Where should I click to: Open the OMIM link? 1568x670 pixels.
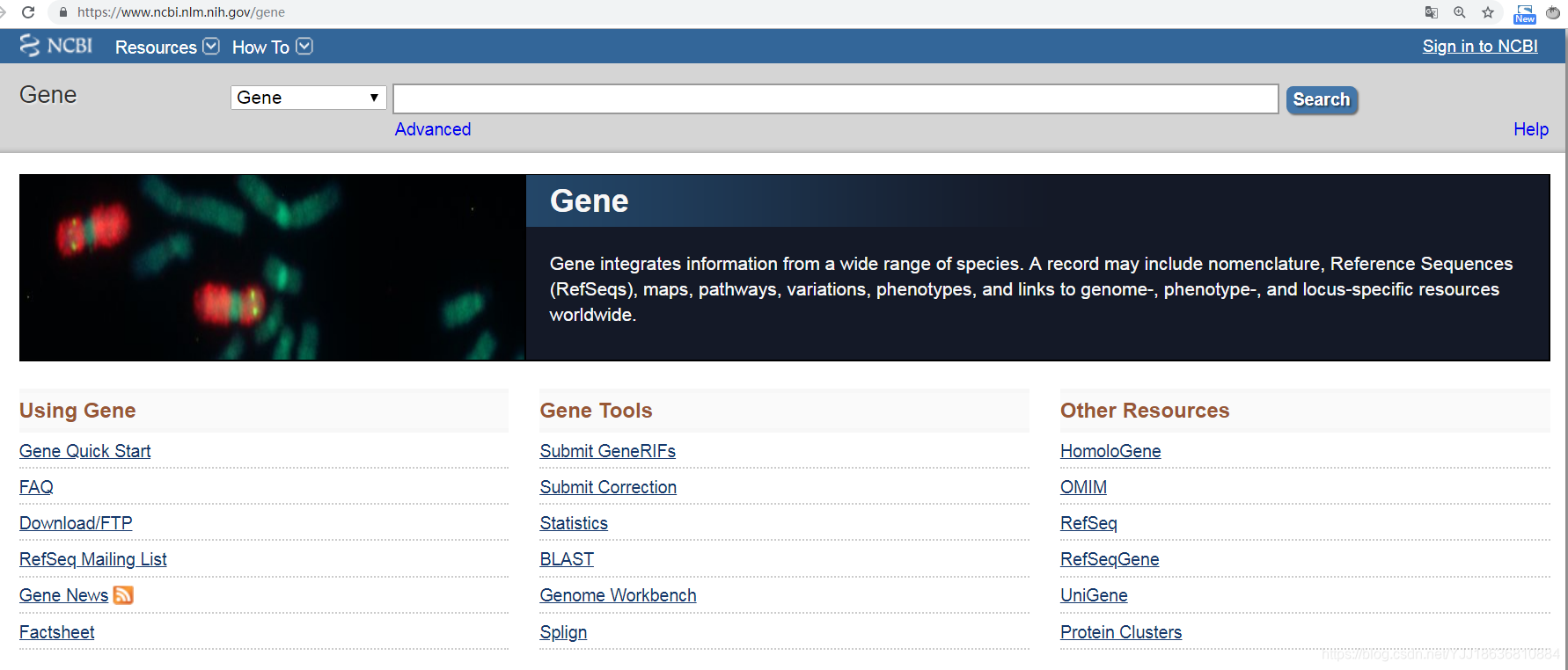[x=1083, y=487]
